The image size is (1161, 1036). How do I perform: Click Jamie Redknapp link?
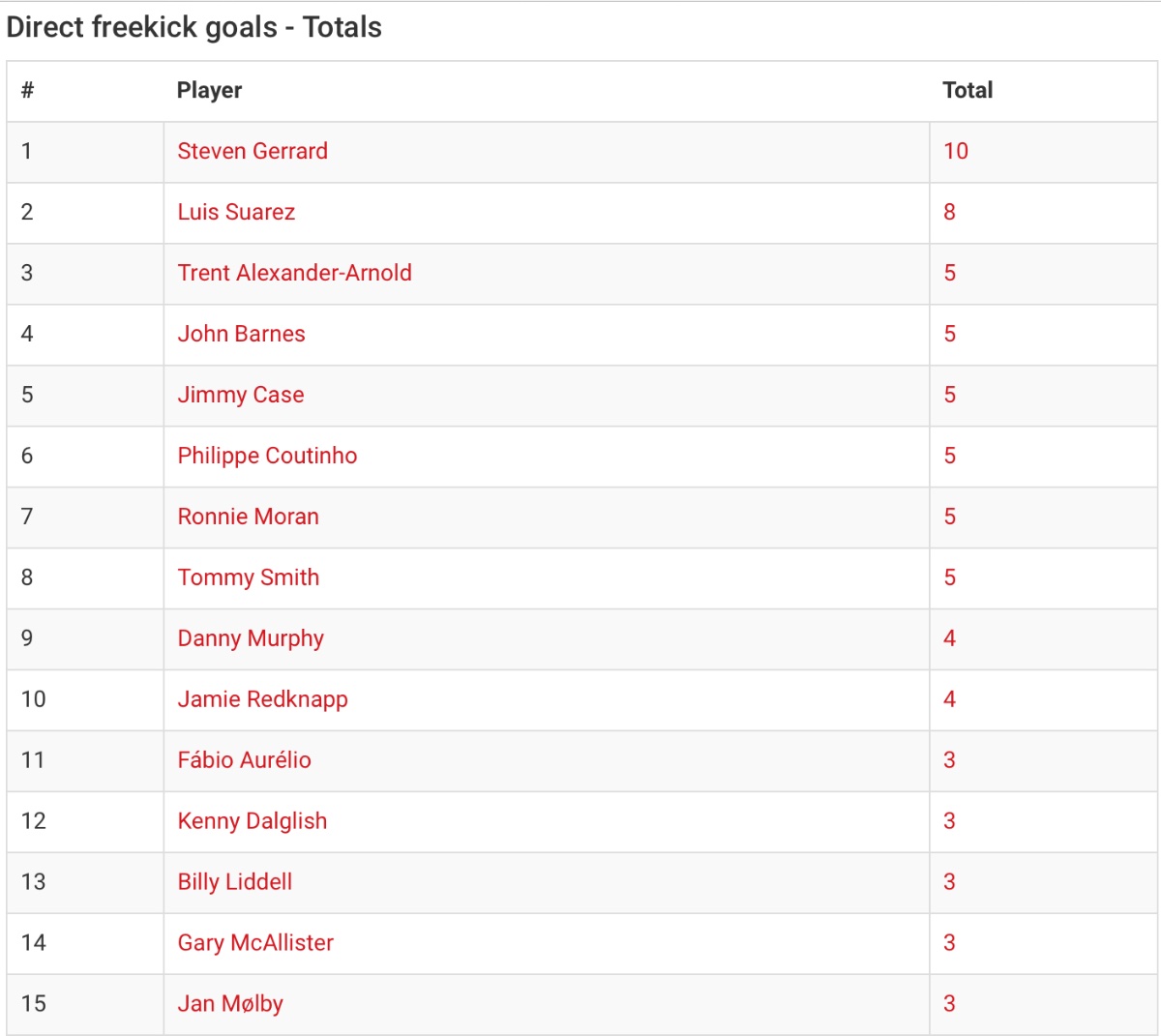263,699
